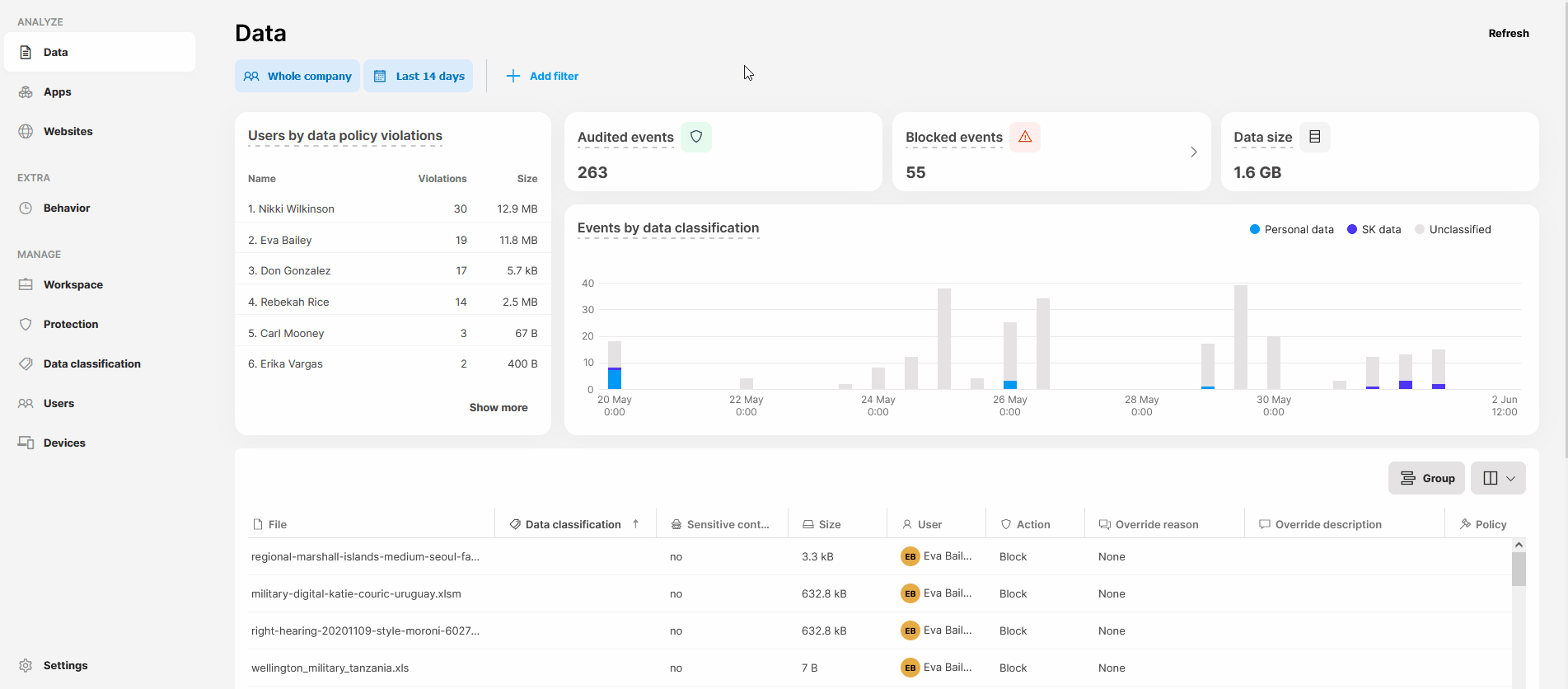Go to the Devices section
The height and width of the screenshot is (689, 1568).
coord(64,443)
